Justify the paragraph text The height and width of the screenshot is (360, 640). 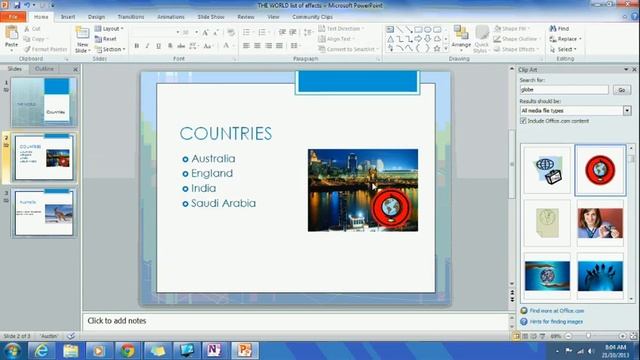[279, 46]
